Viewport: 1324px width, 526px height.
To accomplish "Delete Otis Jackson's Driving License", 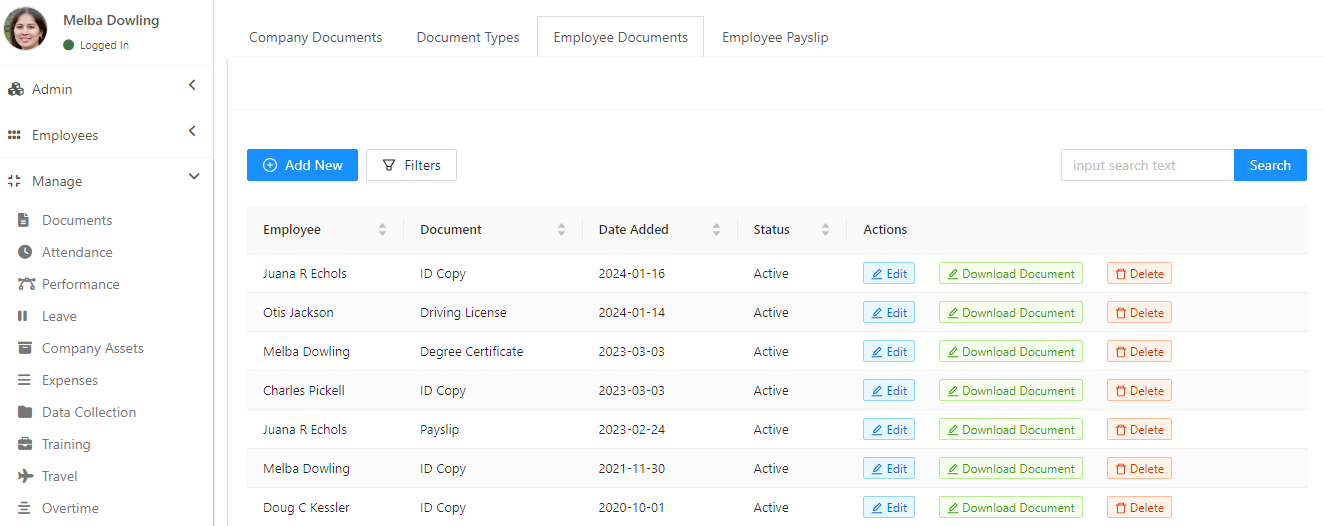I will click(1139, 312).
